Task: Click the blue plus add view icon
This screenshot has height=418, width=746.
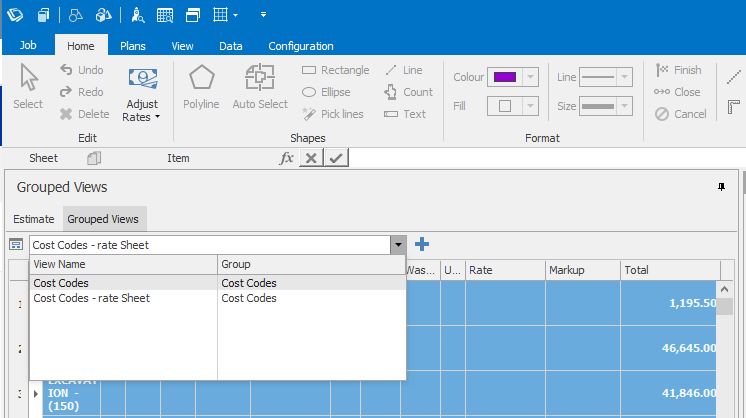Action: click(422, 244)
